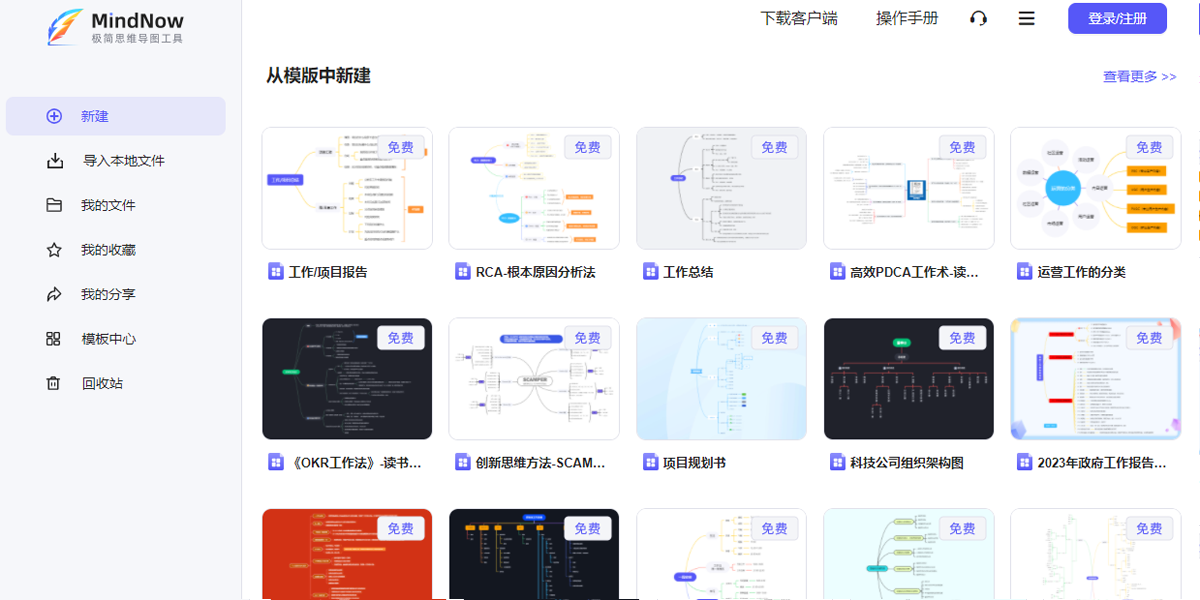Open the 工作/项目报告 template thumbnail

tap(346, 187)
